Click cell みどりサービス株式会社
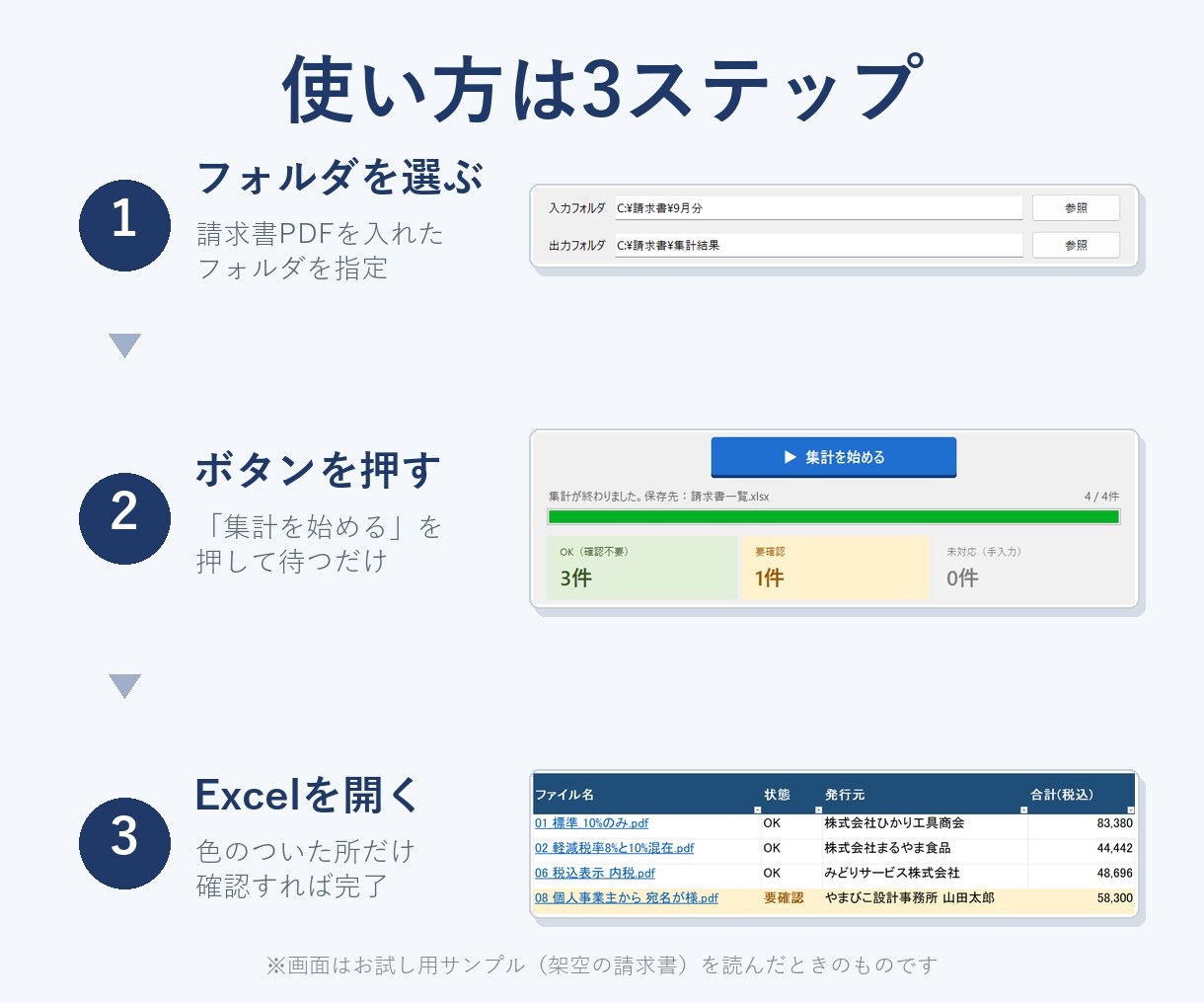 click(x=892, y=873)
